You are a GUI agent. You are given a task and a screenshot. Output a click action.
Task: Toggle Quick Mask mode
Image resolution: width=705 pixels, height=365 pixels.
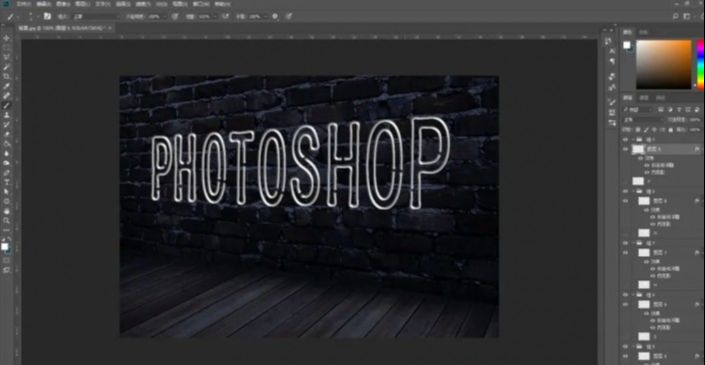6,260
